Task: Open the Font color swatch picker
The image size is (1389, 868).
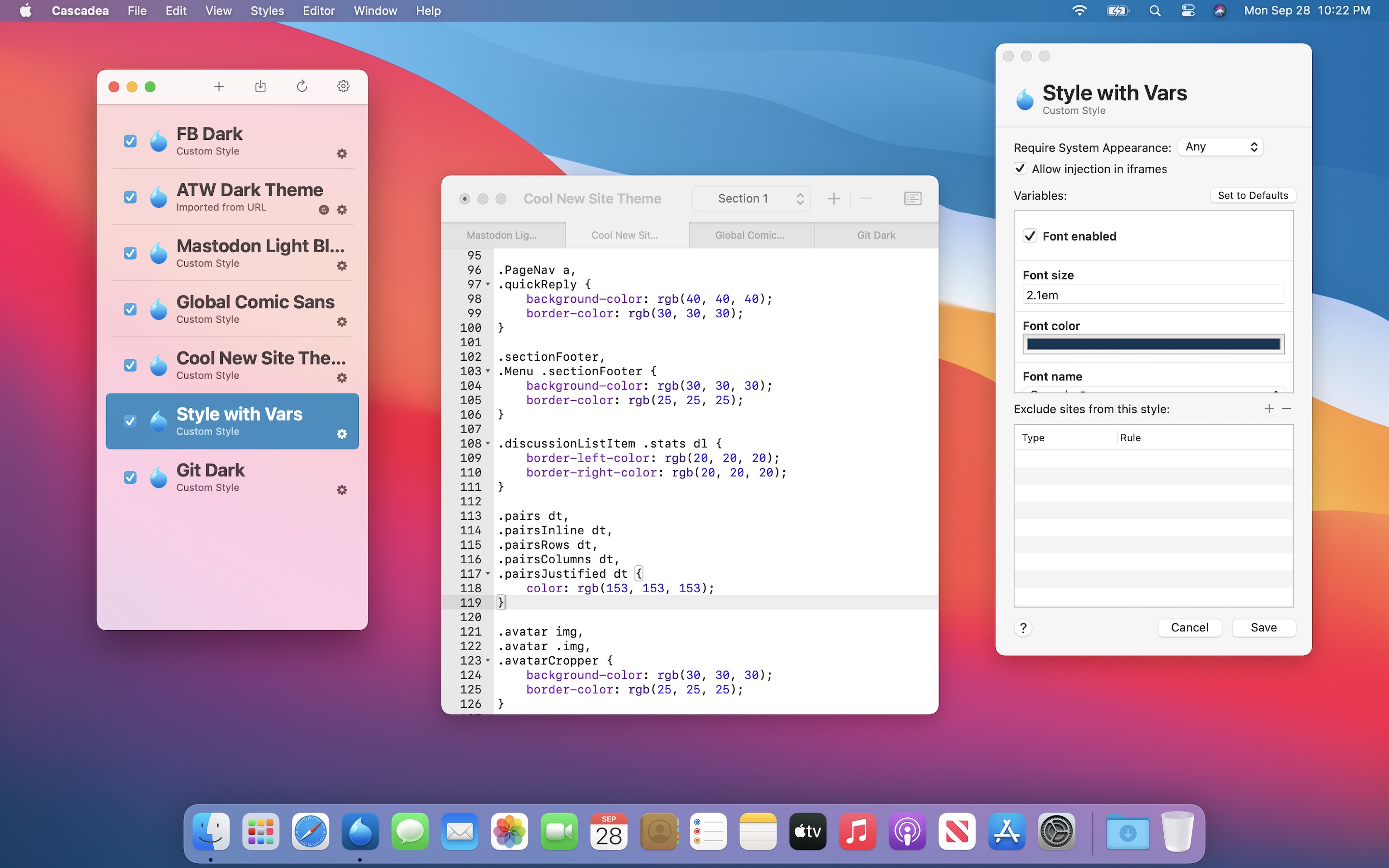Action: [x=1153, y=344]
